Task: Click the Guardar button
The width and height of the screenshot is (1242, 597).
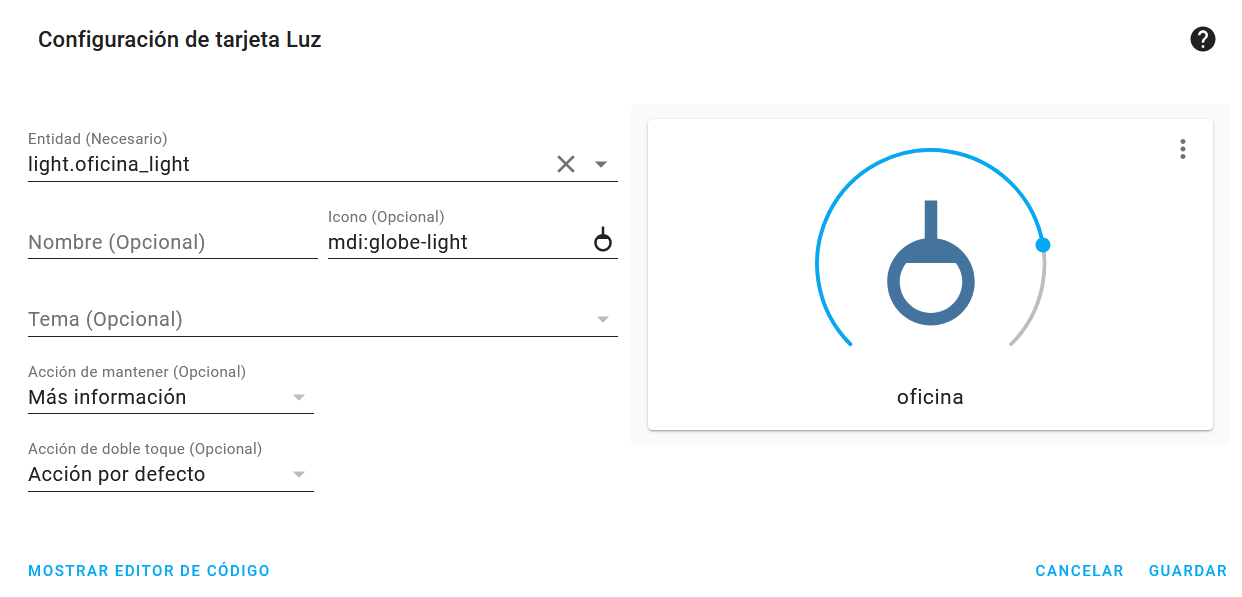Action: coord(1188,571)
